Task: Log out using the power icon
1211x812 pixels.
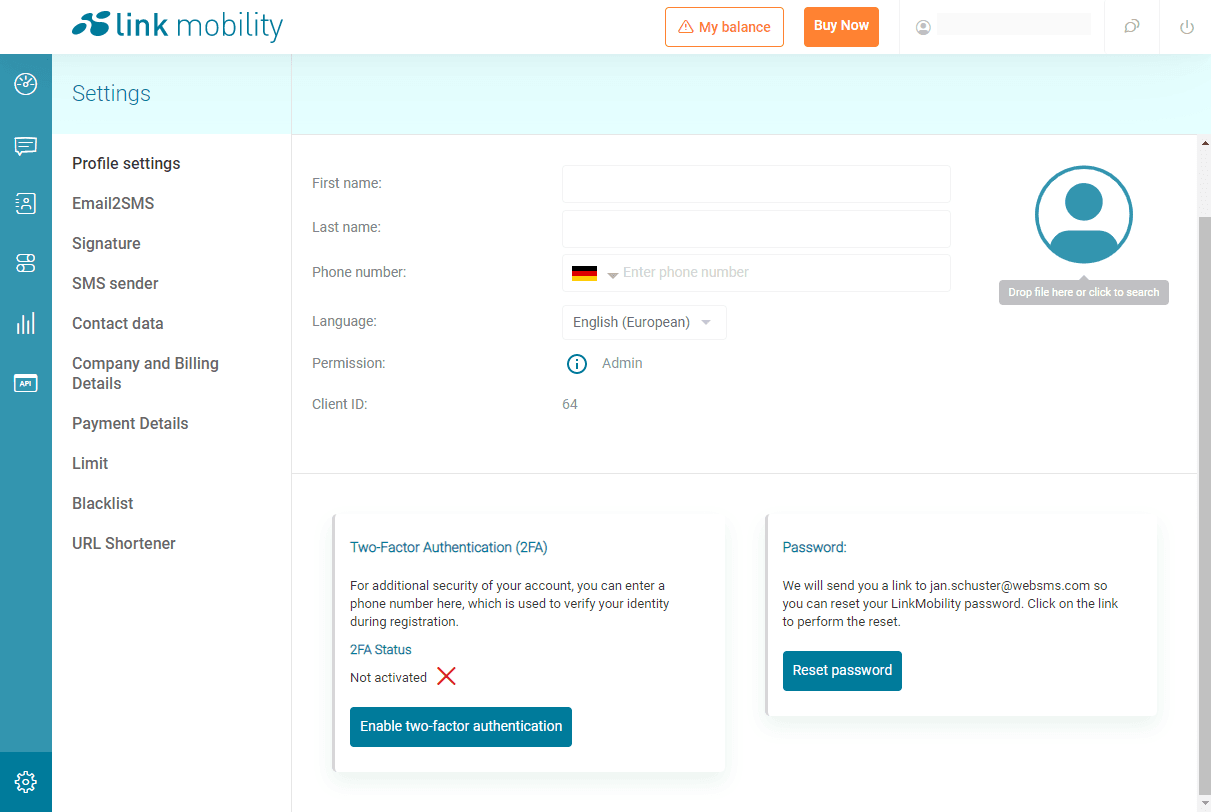Action: pyautogui.click(x=1186, y=27)
